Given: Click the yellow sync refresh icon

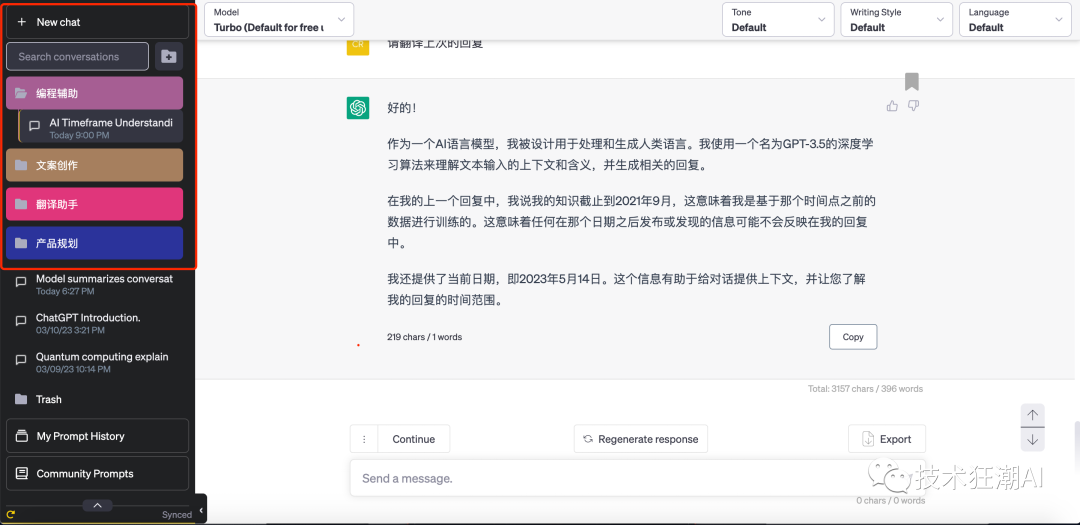Looking at the screenshot, I should pyautogui.click(x=11, y=514).
